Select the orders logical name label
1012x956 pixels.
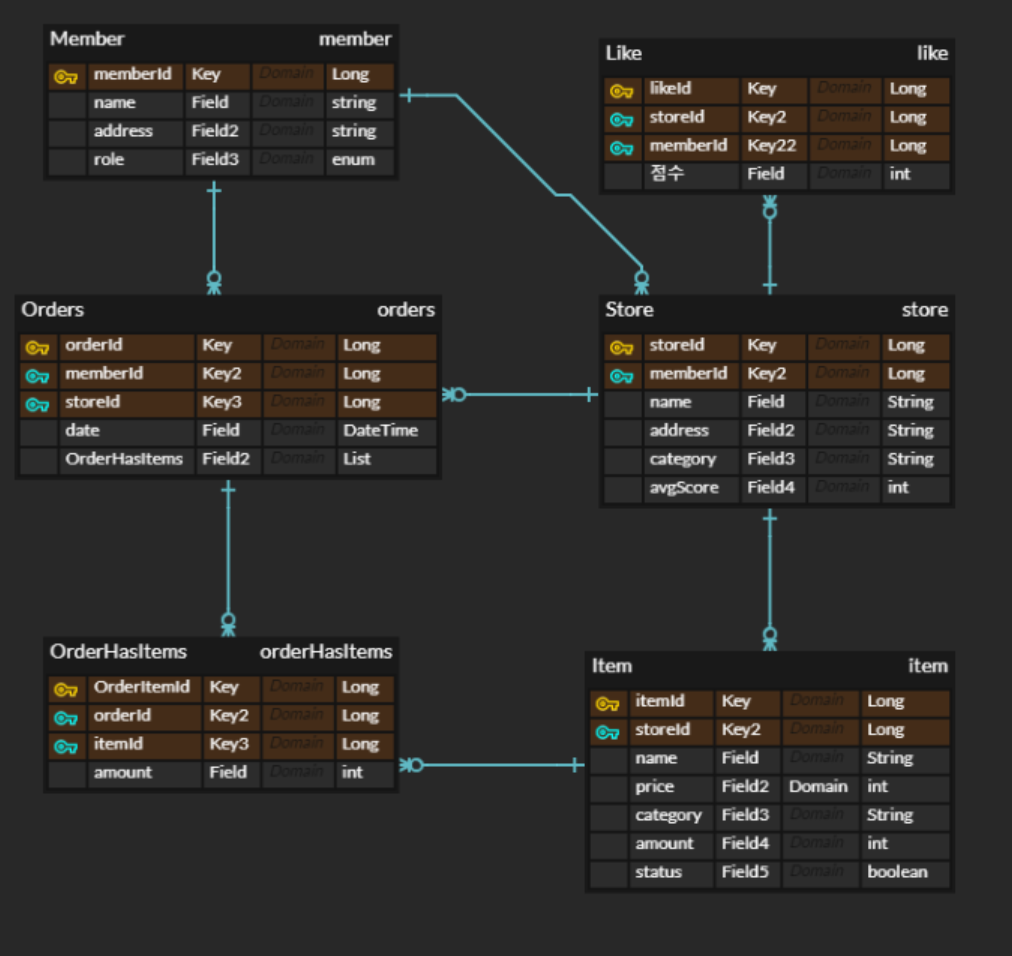406,310
